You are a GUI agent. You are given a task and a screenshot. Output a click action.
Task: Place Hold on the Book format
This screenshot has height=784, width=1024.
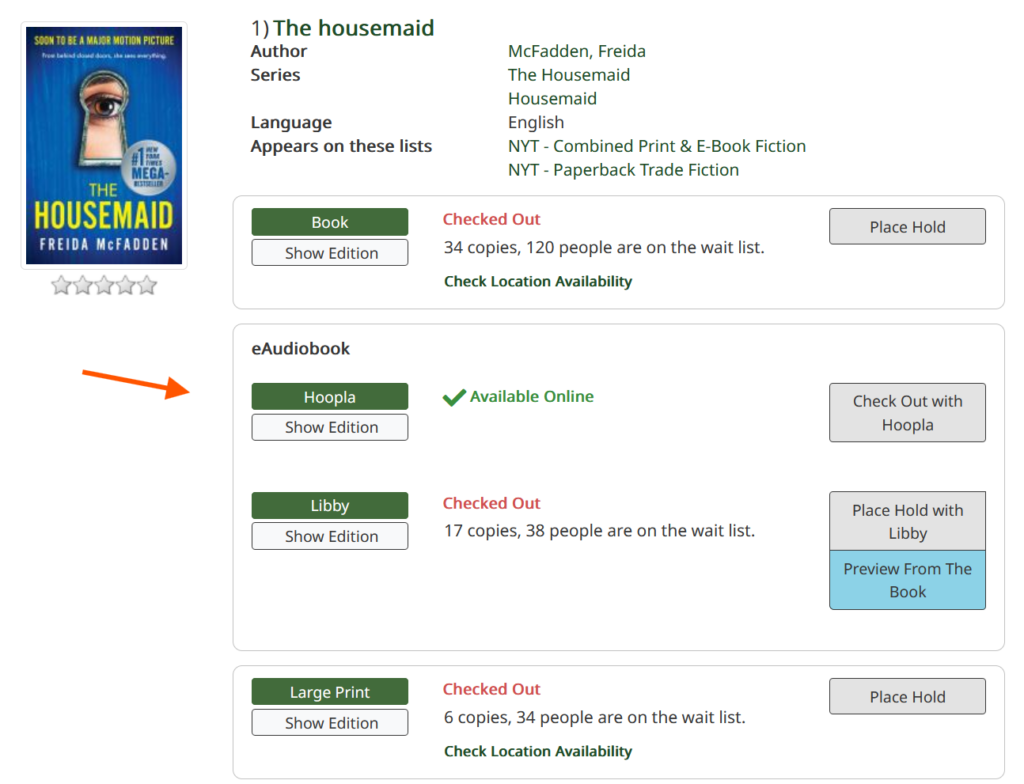(x=907, y=227)
